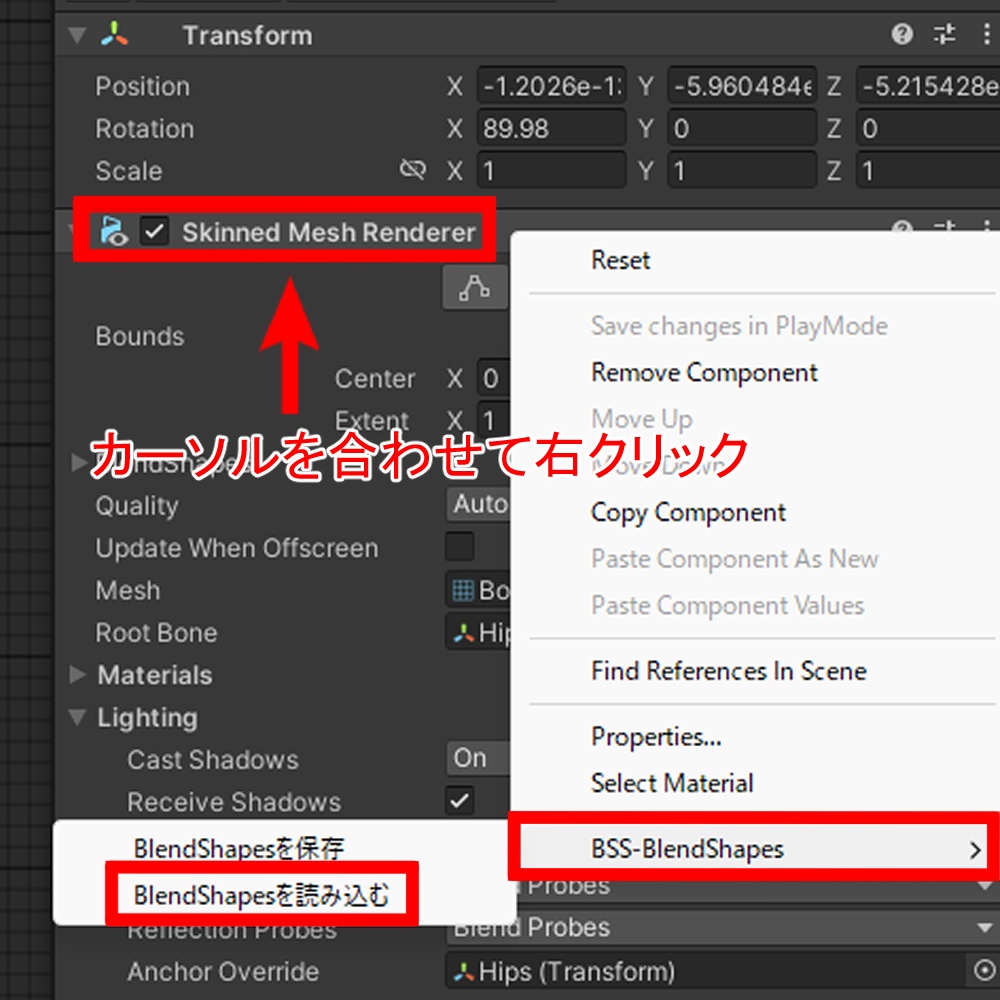Select Copy Component from the context menu
Screen dimensions: 1000x1000
(x=687, y=512)
